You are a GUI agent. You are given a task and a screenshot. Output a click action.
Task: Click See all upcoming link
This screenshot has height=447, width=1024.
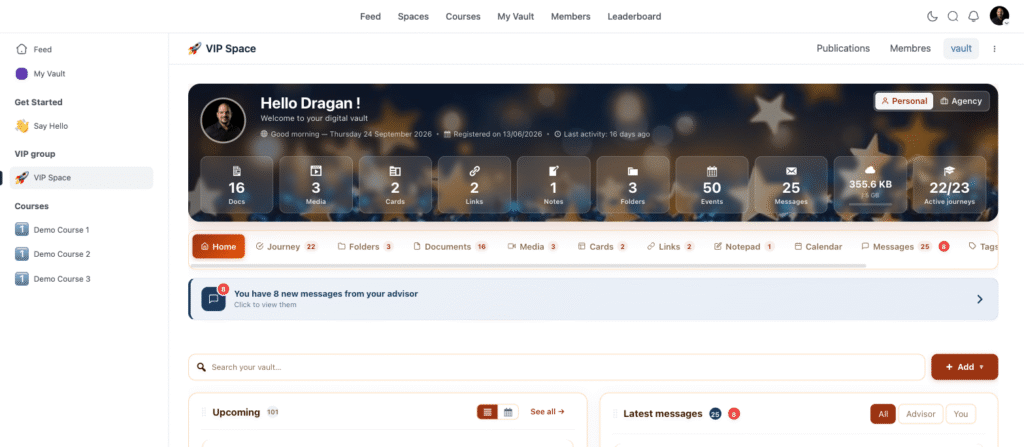pos(547,412)
